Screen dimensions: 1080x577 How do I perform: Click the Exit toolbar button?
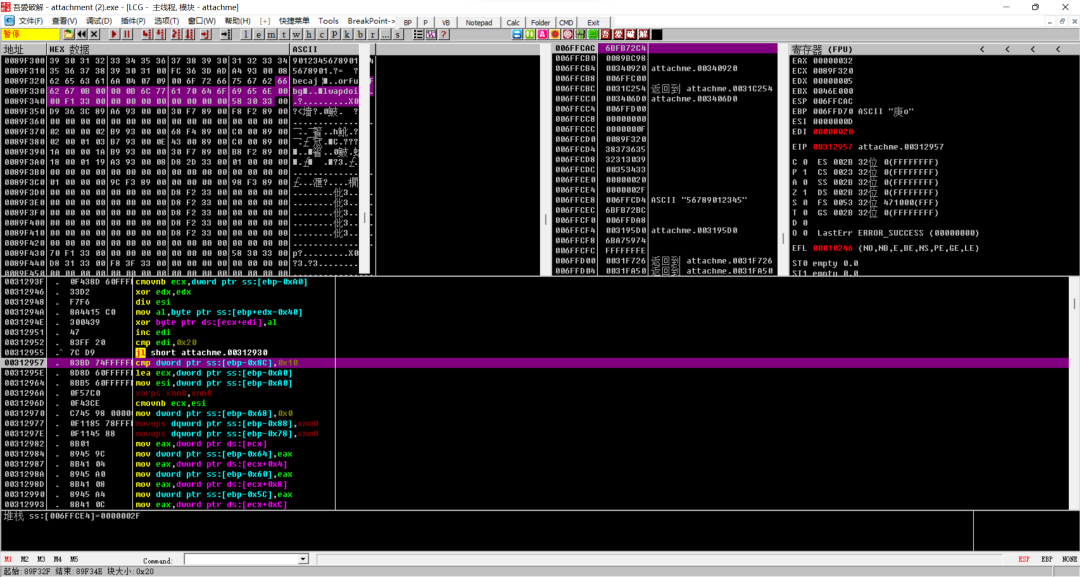point(593,23)
